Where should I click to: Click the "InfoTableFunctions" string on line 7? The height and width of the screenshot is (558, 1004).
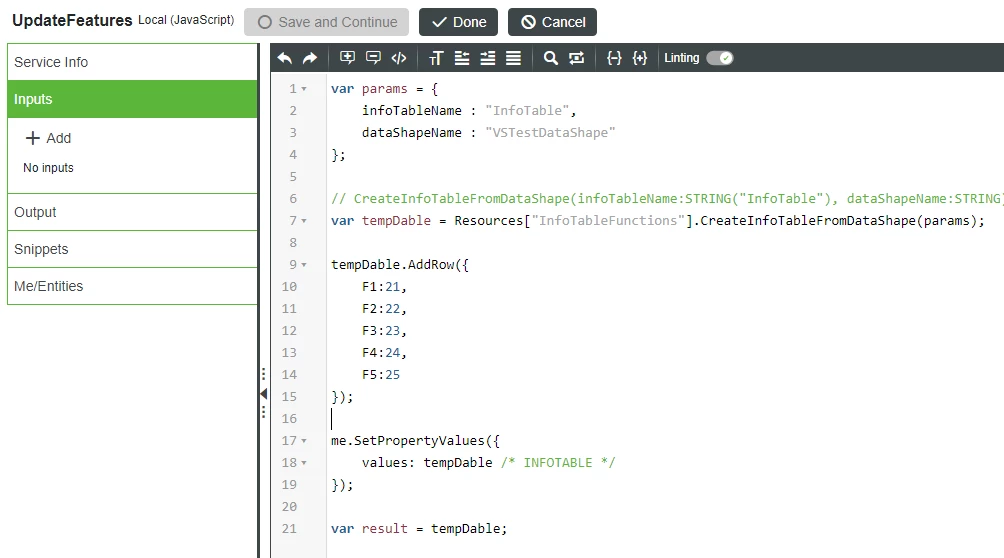click(x=608, y=221)
